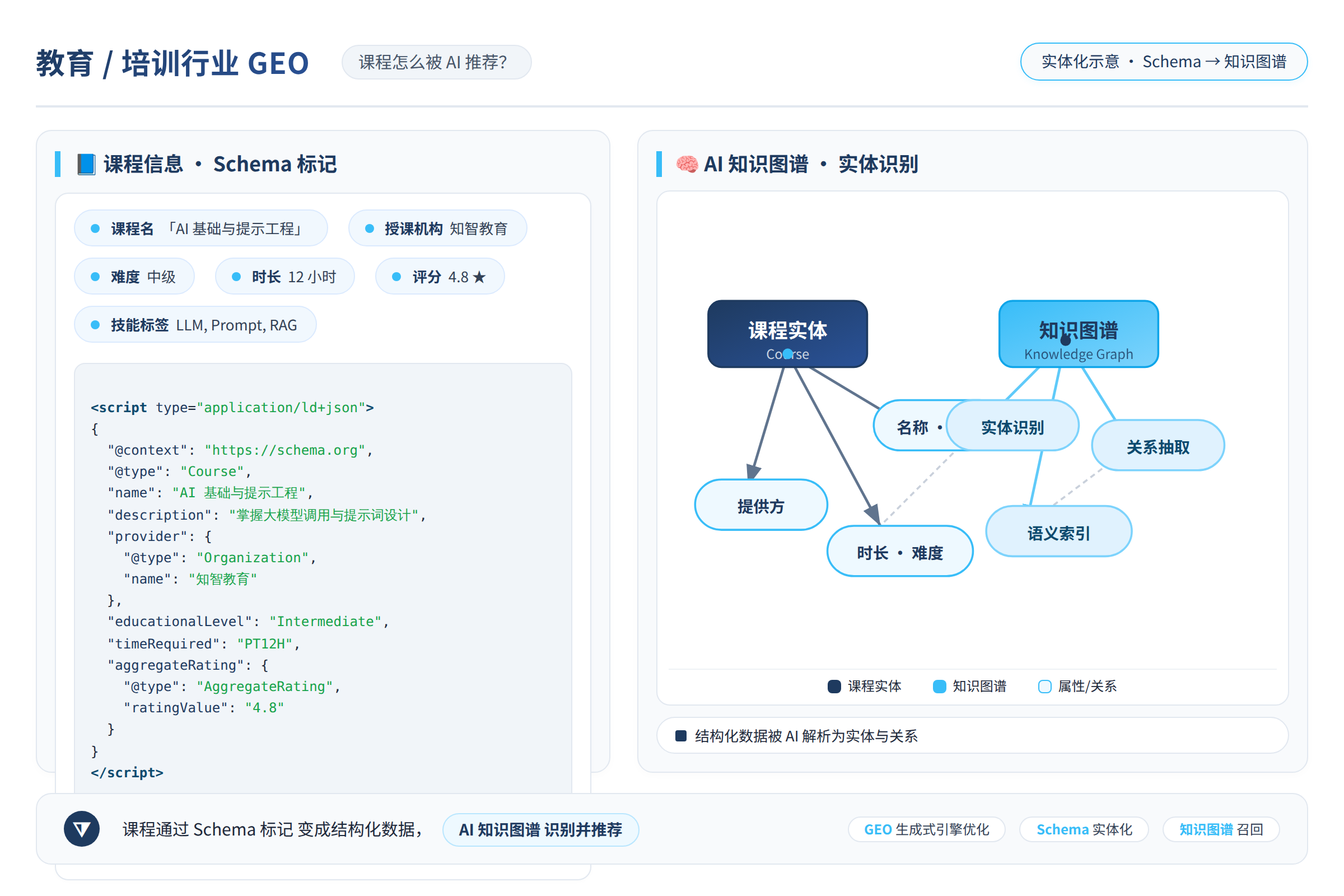Screen dimensions: 1344x896
Task: Click the 教育 / 培训行业 GEO title
Action: pos(172,63)
